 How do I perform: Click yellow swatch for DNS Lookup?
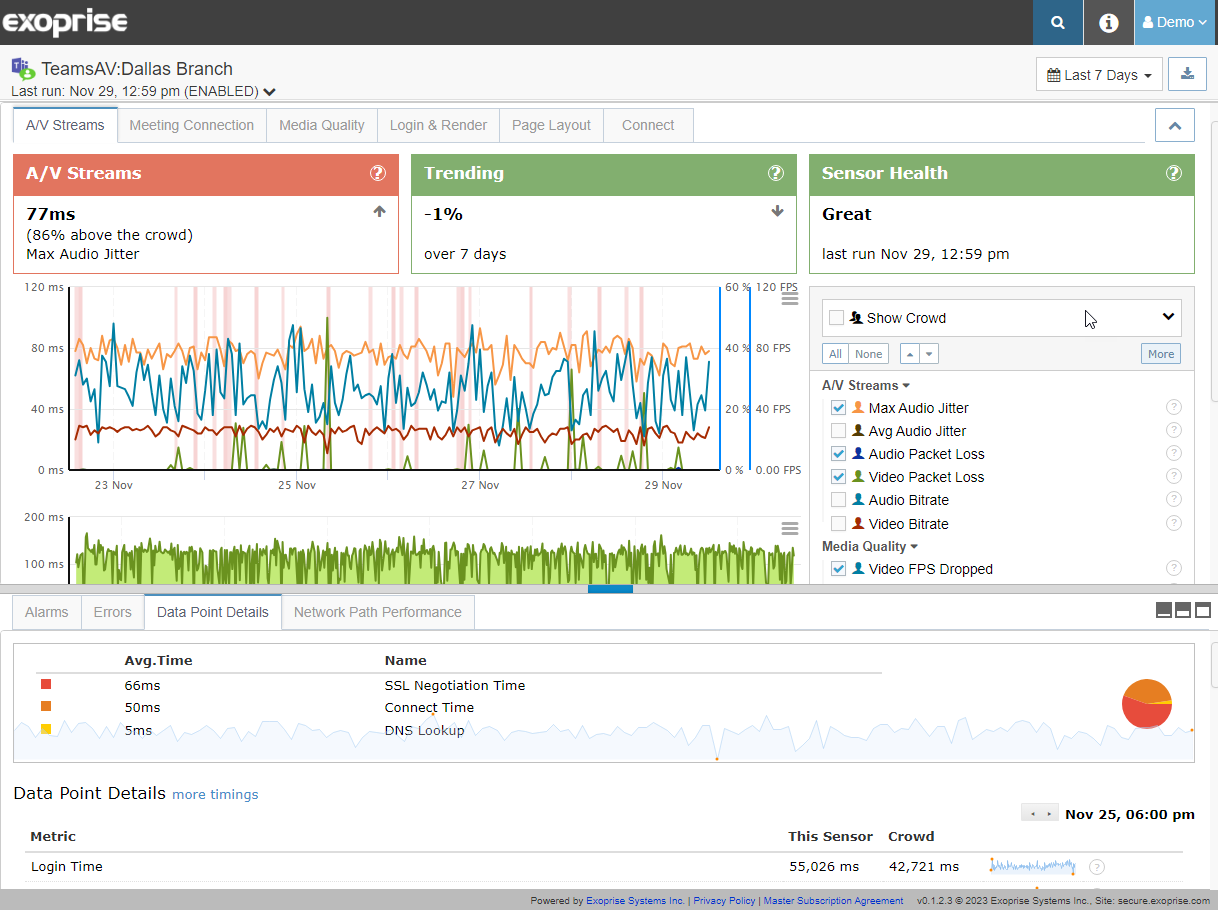point(46,729)
